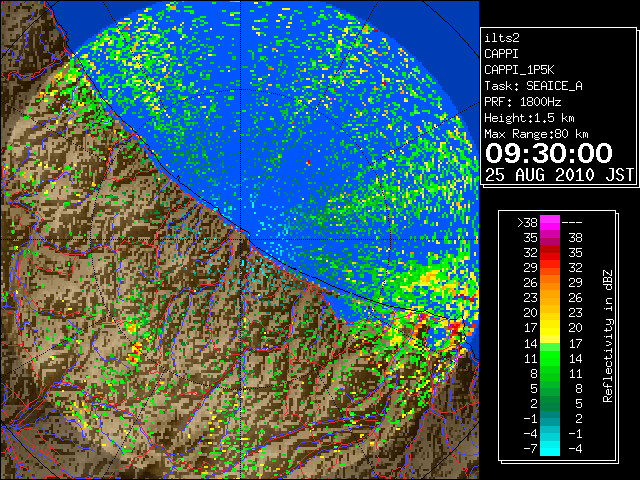The height and width of the screenshot is (480, 640).
Task: Click the 'CAPPI_1P5K' product label
Action: coord(519,70)
